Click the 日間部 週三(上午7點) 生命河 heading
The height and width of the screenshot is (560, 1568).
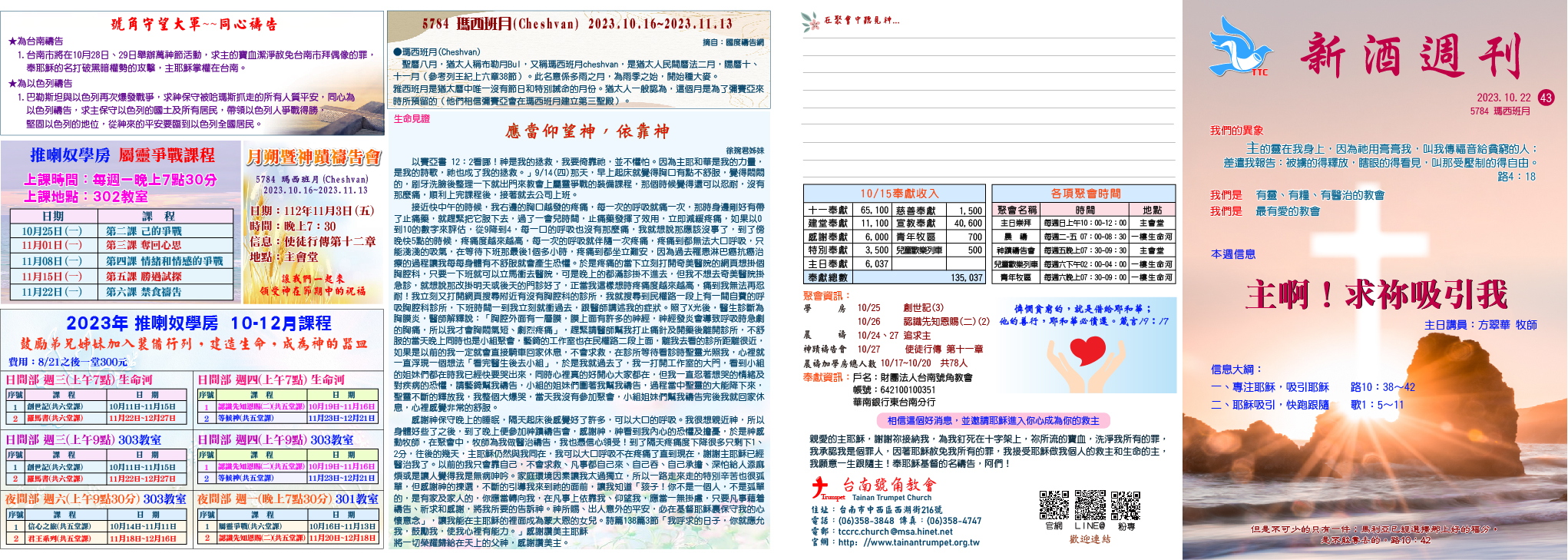click(x=80, y=379)
